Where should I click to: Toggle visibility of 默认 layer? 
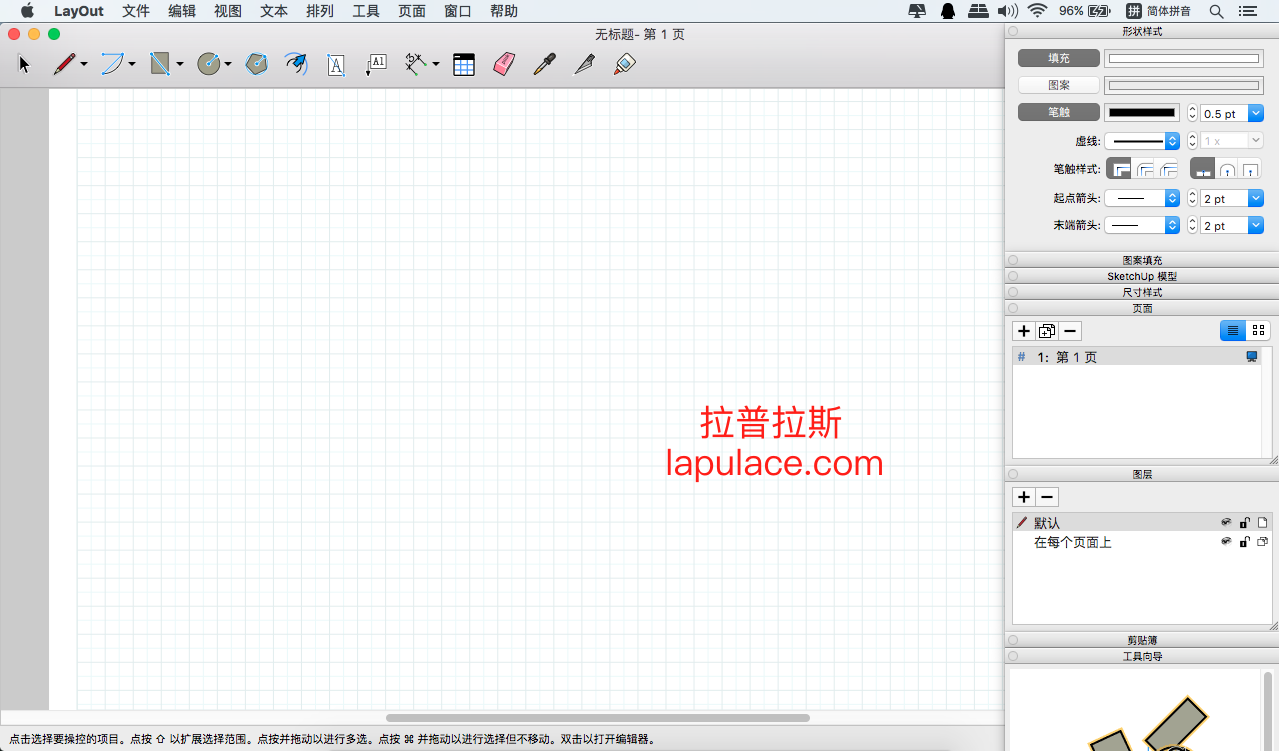[x=1226, y=523]
